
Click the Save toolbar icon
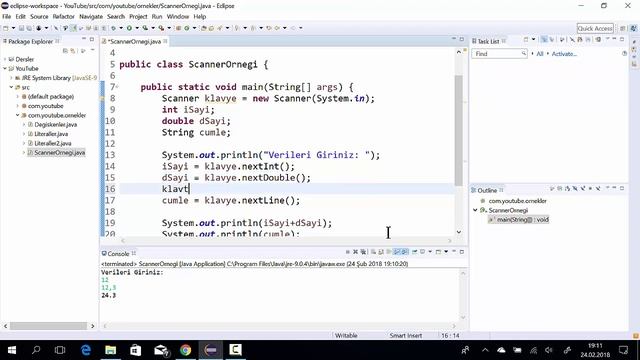[21, 28]
